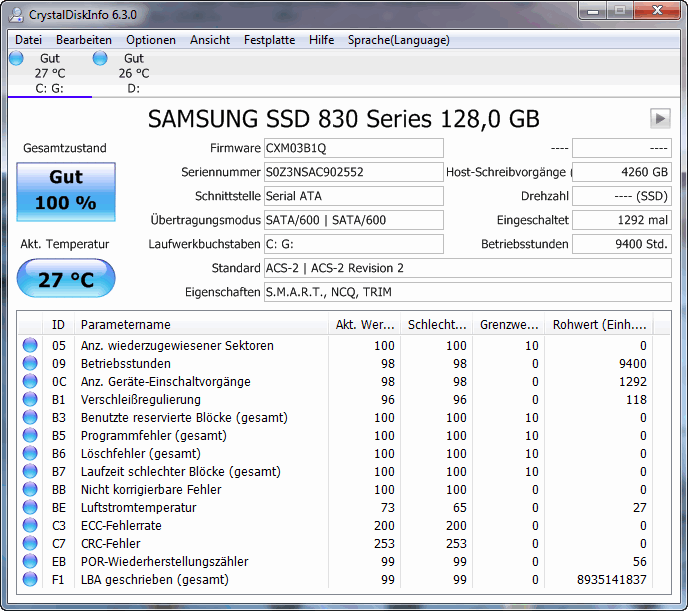688x611 pixels.
Task: Click status icon of row B7 Laufzeit schlechter Blöcke
Action: pyautogui.click(x=30, y=471)
